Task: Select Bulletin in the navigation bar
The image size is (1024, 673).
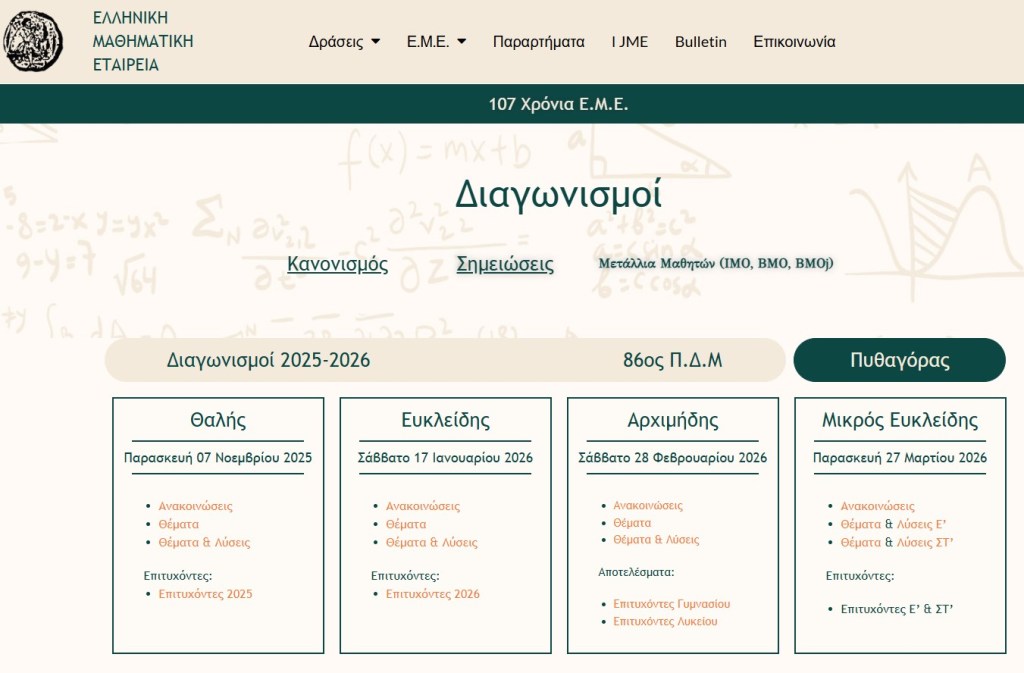Action: point(700,42)
